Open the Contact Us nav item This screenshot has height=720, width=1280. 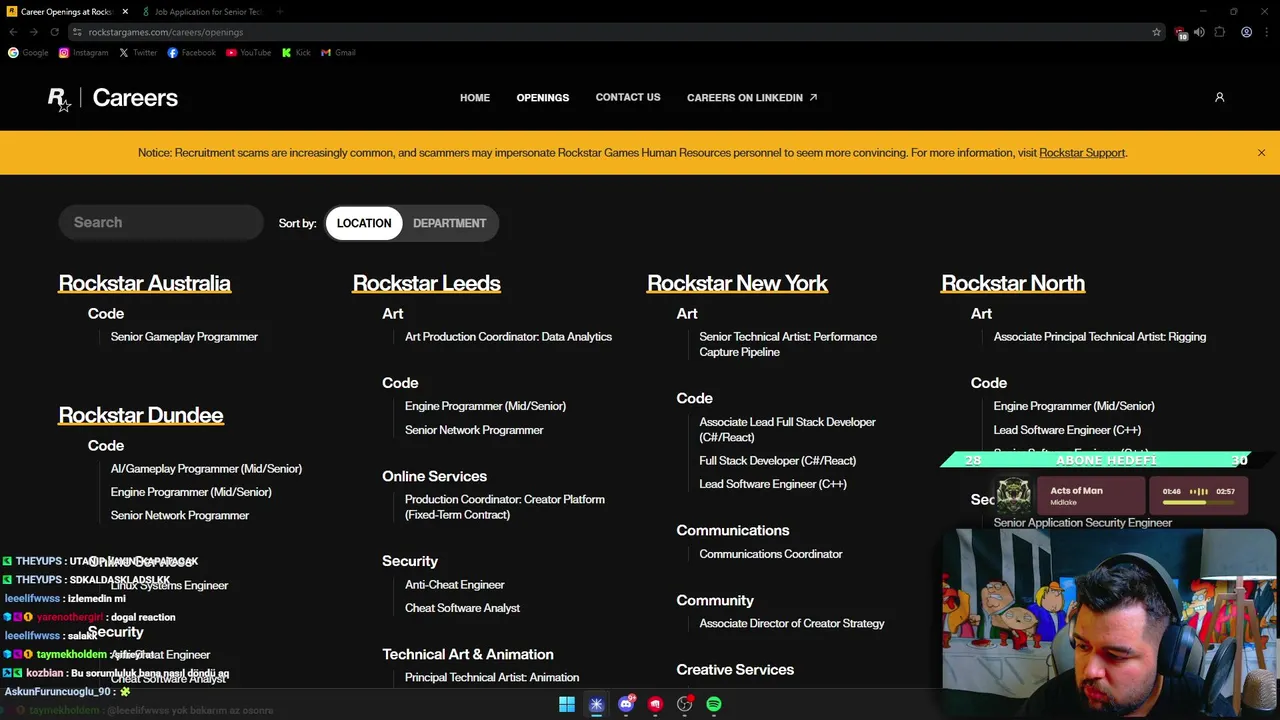tap(628, 97)
